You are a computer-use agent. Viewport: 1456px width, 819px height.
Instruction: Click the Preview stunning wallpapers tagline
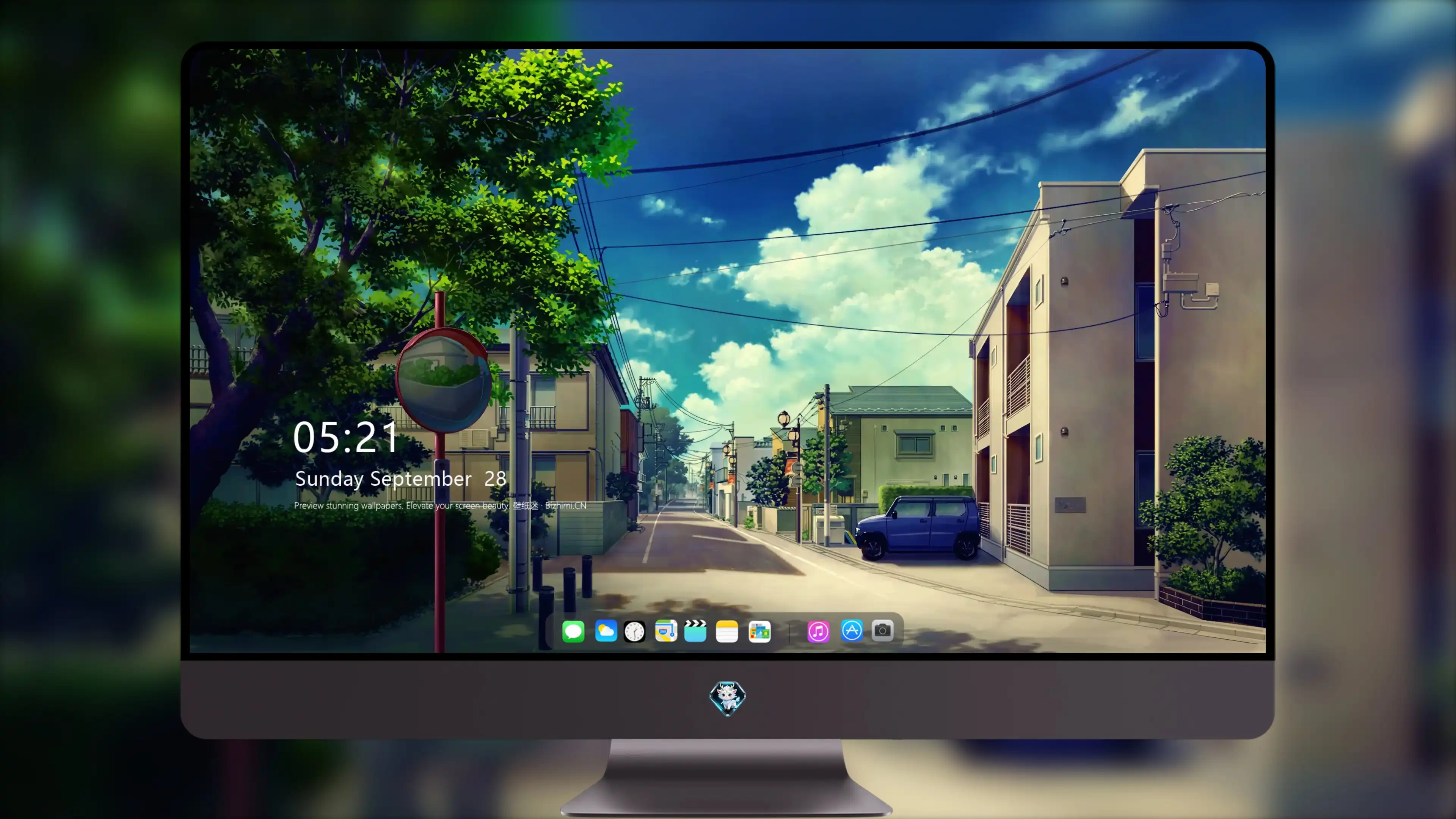click(440, 505)
